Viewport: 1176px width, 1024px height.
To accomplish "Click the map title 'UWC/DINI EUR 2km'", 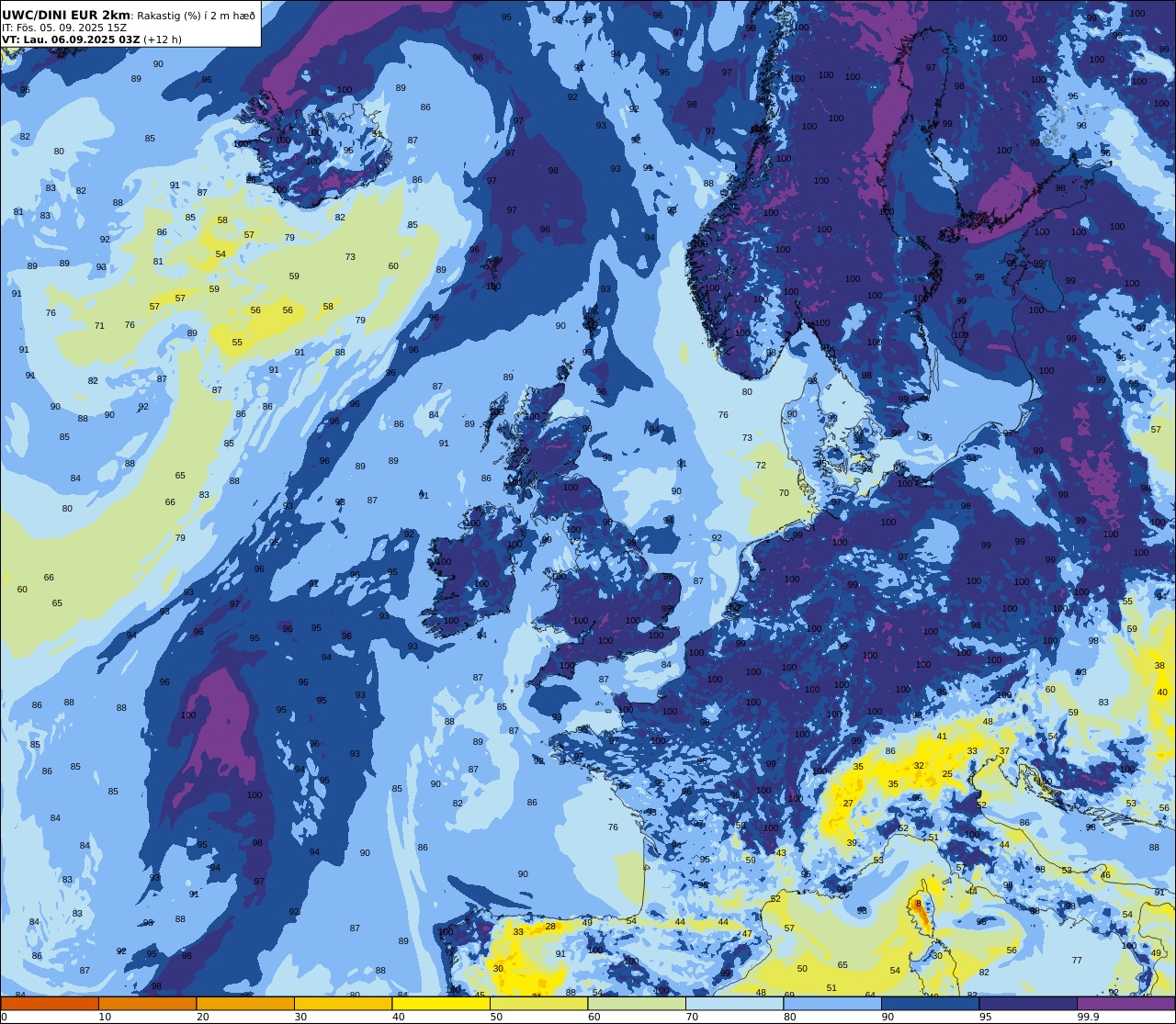I will tap(67, 15).
